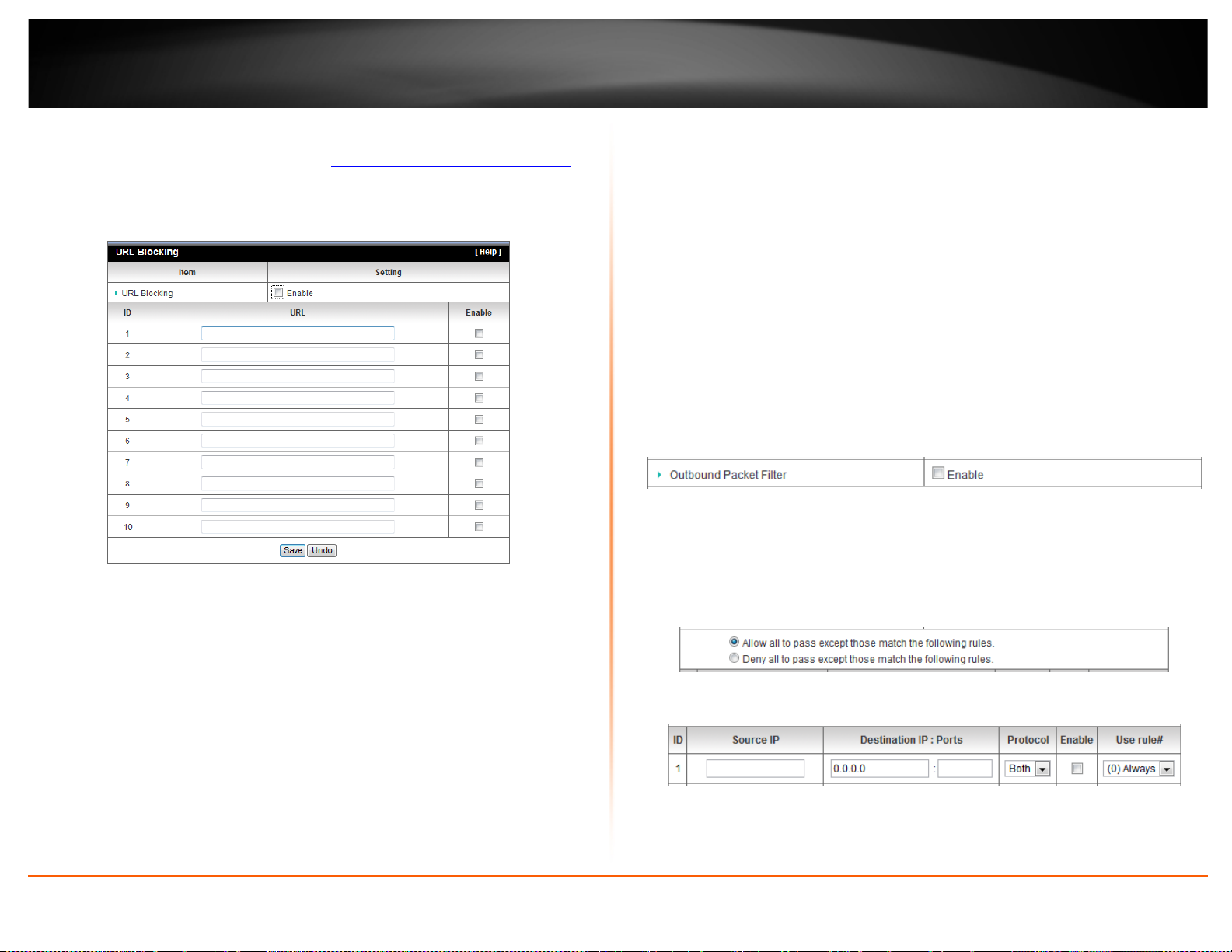Tick the Enable checkbox for URL row 1
Image resolution: width=1232 pixels, height=952 pixels.
click(479, 333)
